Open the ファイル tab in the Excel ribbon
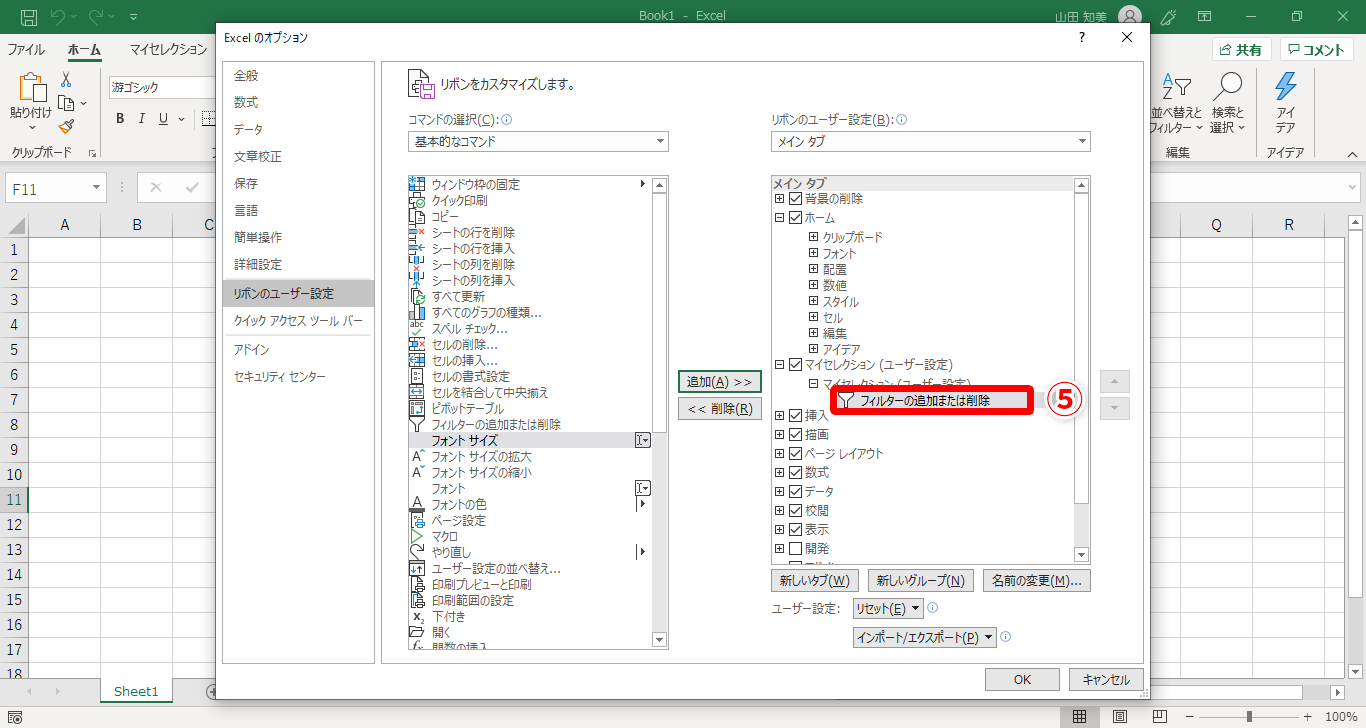The image size is (1366, 728). tap(26, 49)
